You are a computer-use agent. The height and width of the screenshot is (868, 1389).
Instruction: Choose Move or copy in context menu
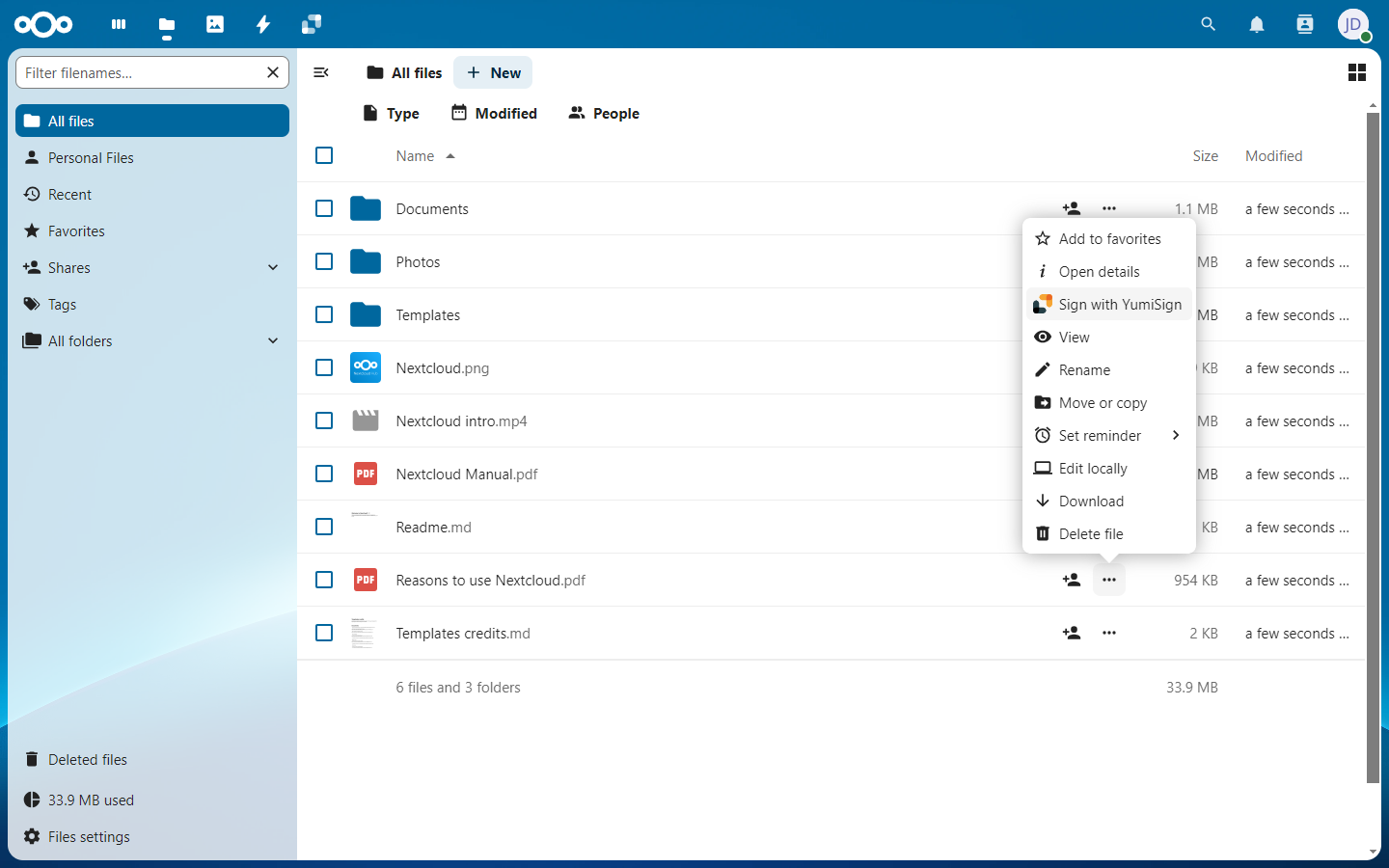(1109, 402)
